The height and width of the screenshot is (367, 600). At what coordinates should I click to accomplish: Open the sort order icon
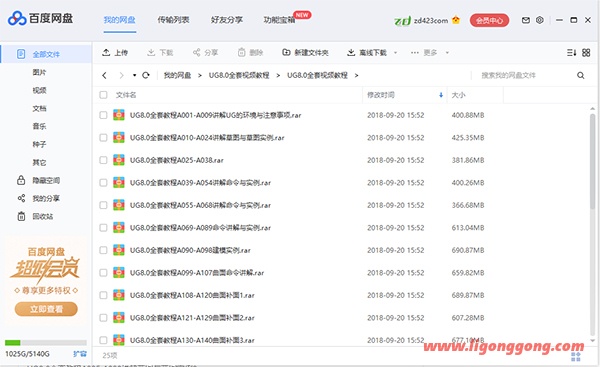[571, 52]
